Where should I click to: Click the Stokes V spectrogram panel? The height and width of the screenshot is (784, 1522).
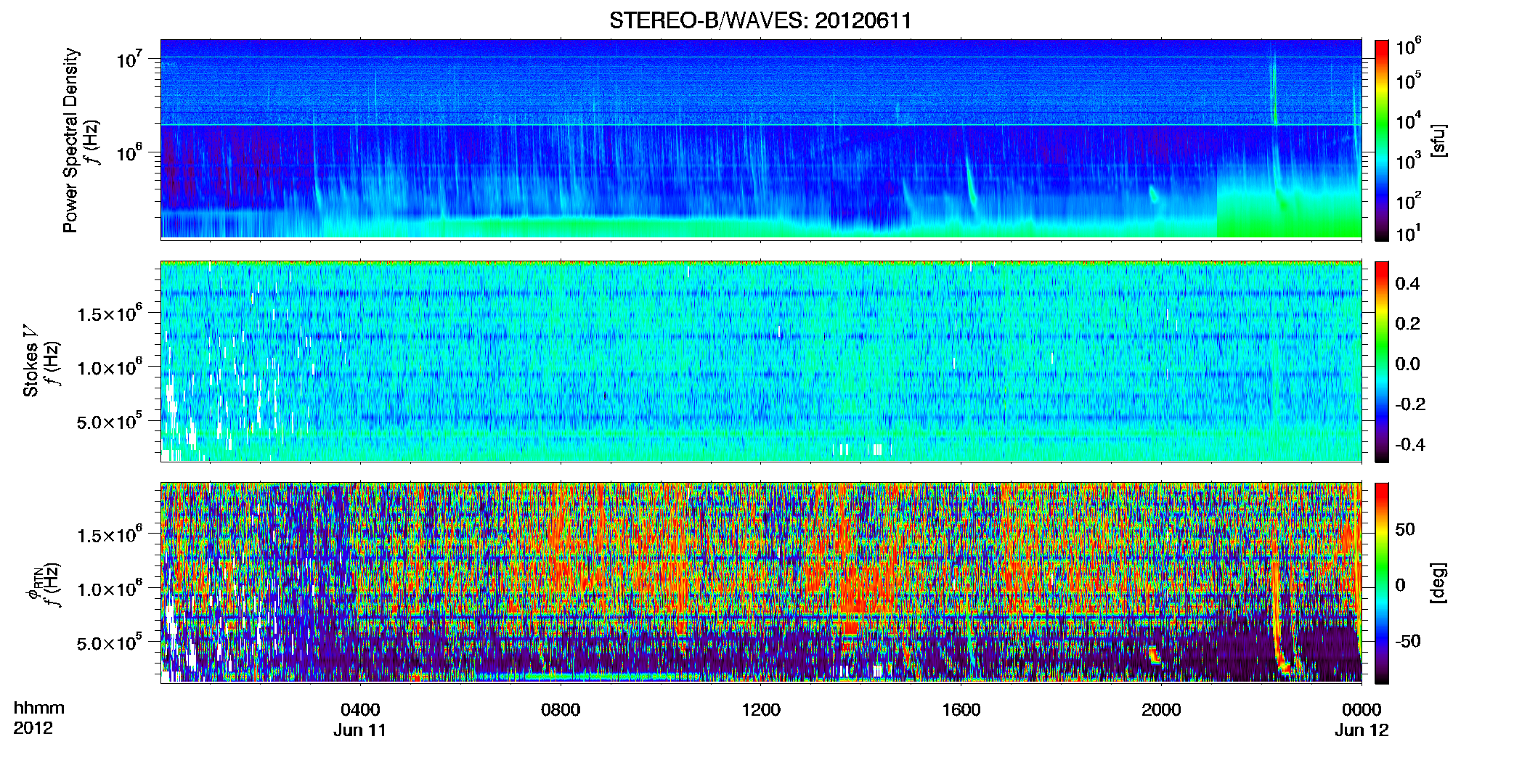tap(761, 362)
